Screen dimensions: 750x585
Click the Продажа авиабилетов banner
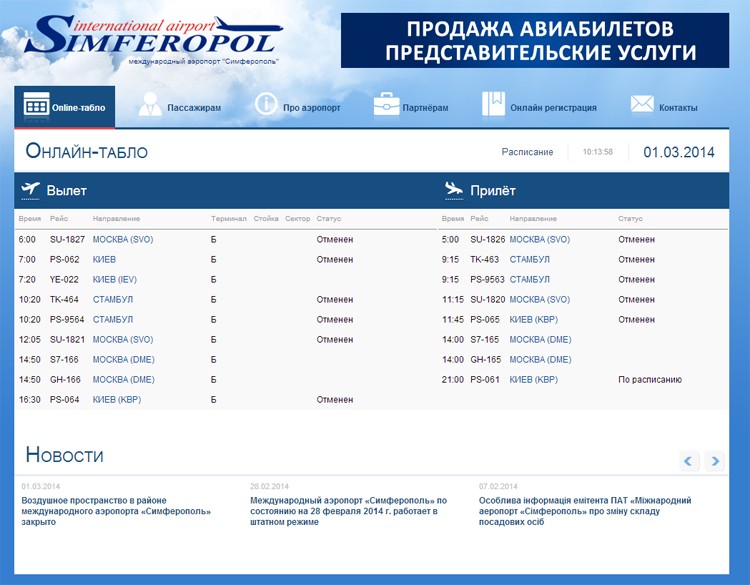pyautogui.click(x=535, y=40)
